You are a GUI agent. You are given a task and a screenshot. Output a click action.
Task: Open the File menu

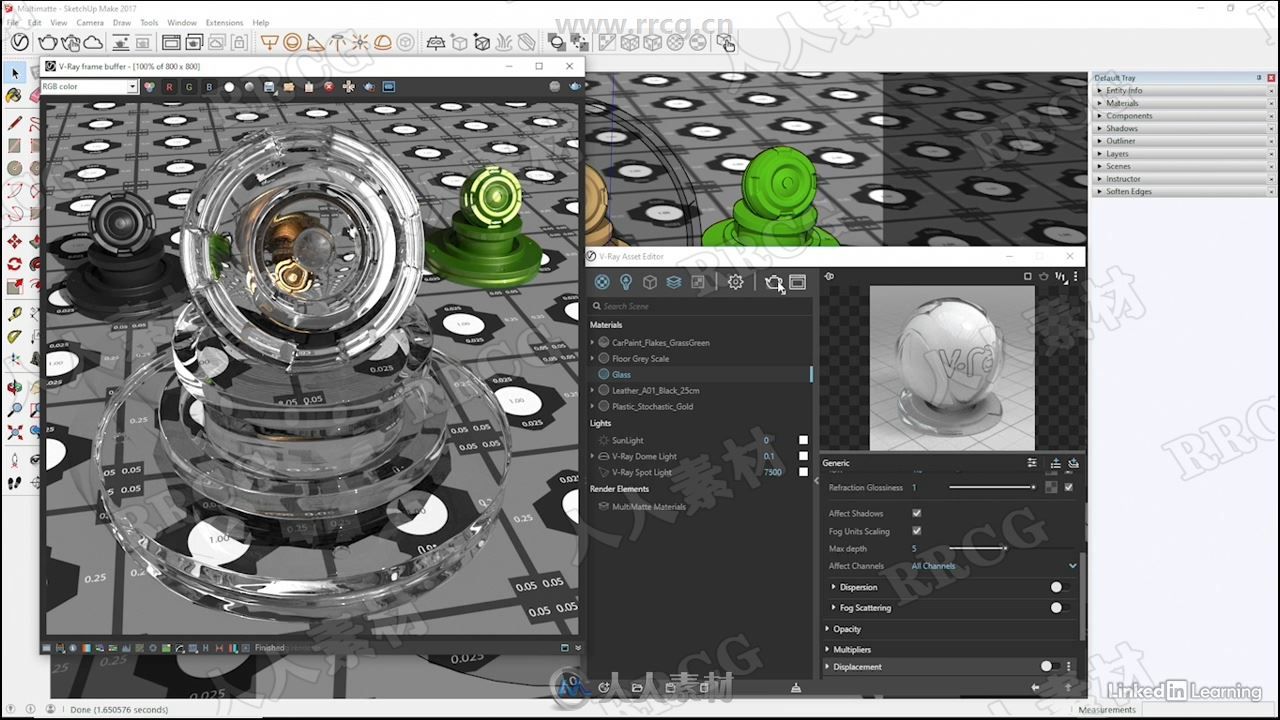(13, 22)
